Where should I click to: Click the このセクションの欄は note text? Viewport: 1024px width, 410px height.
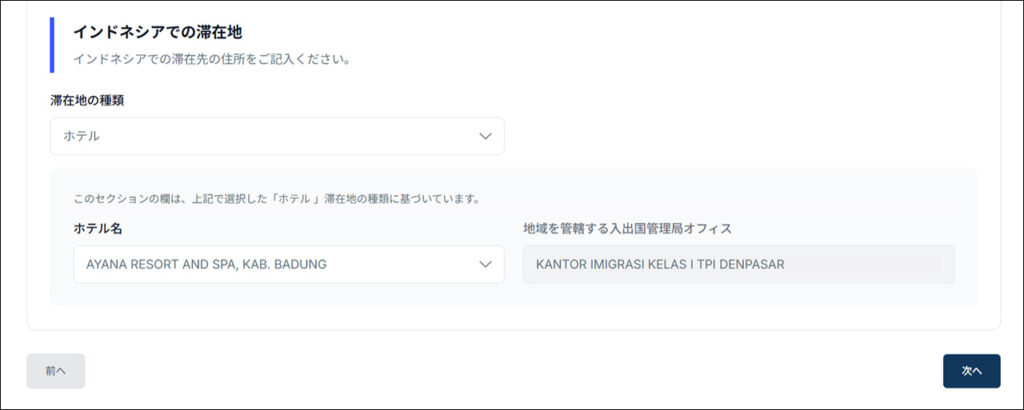pyautogui.click(x=276, y=198)
